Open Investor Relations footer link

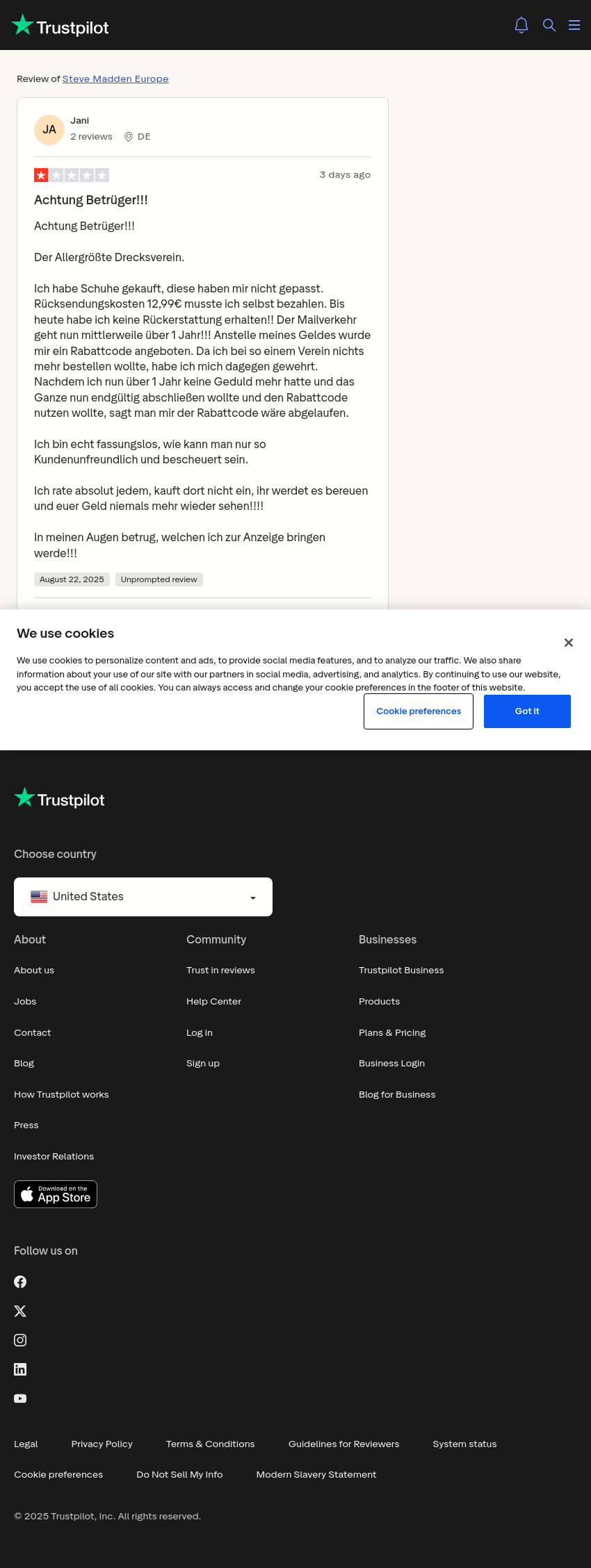click(x=54, y=1157)
